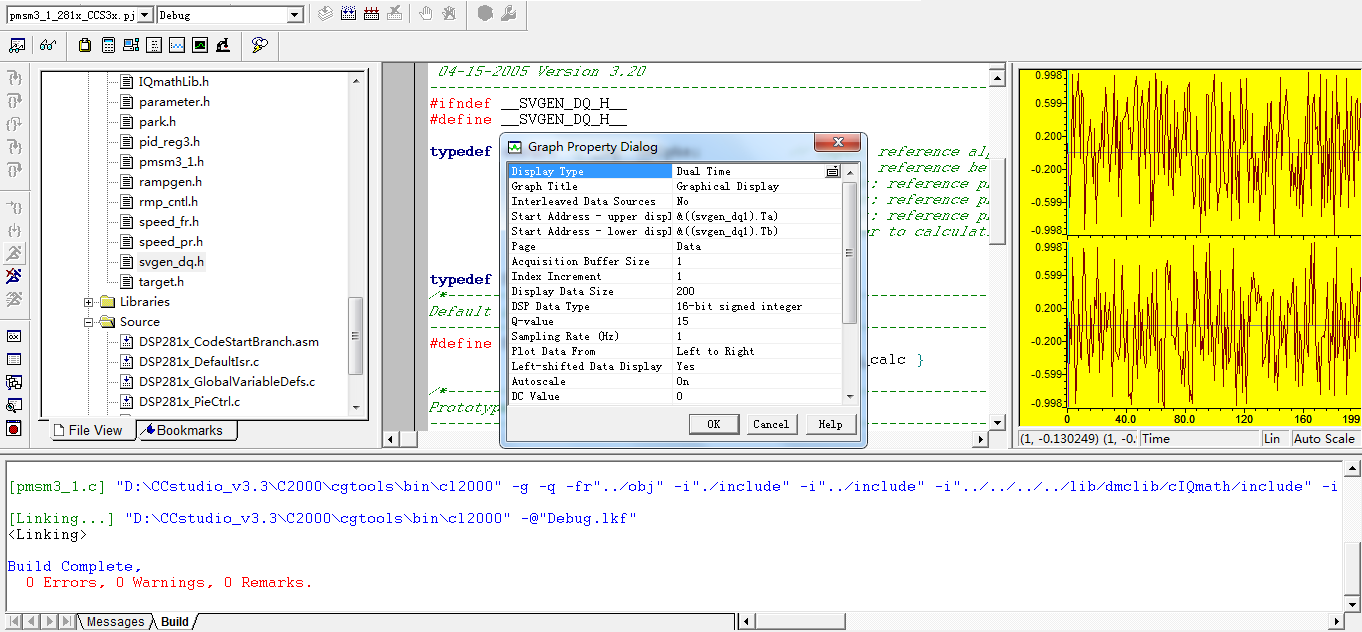The image size is (1362, 632).
Task: Click the top step-into braces sidebar icon
Action: [x=14, y=78]
